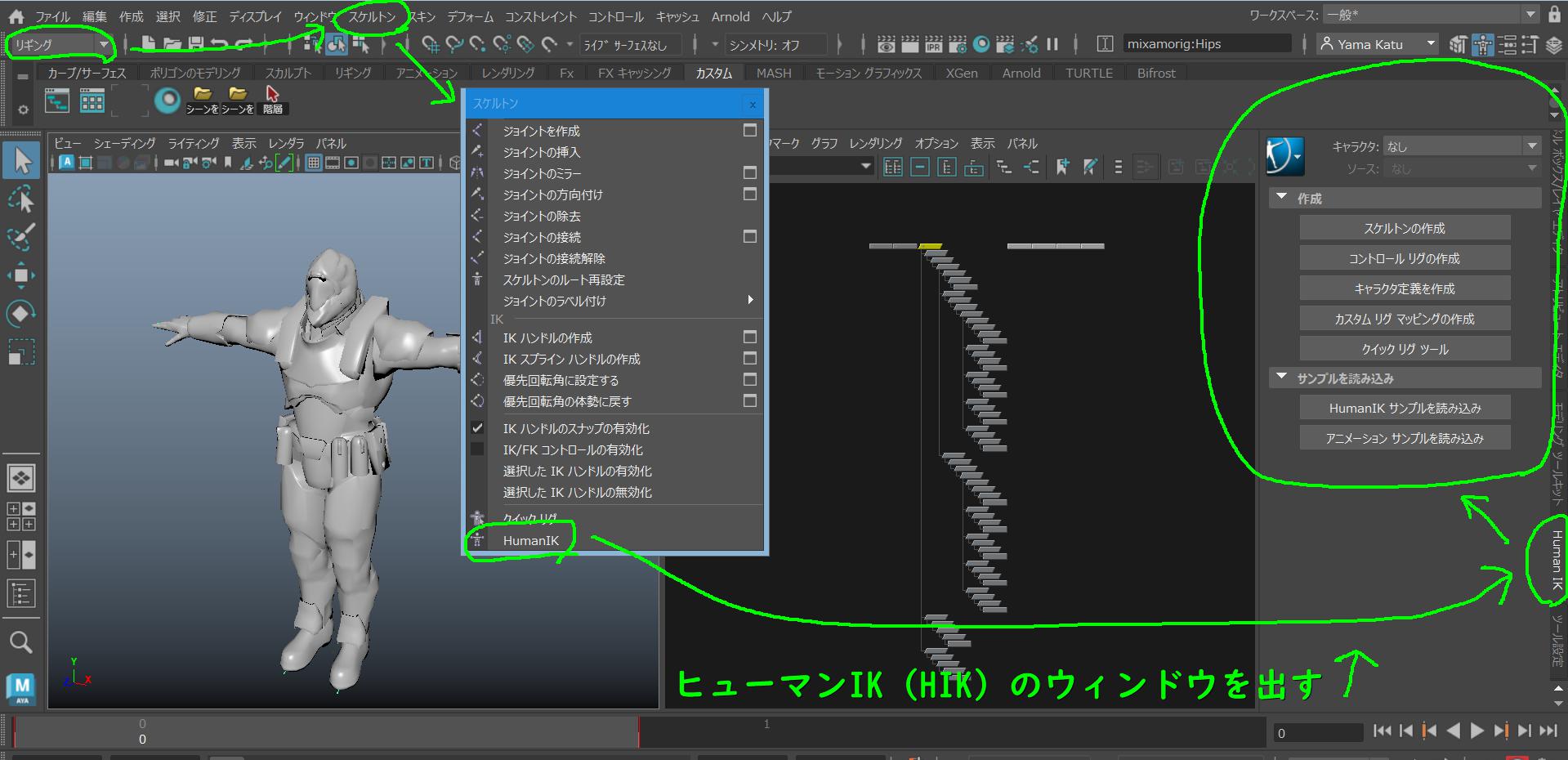Open the Yama Katu account dropdown
The width and height of the screenshot is (1568, 760).
point(1378,44)
